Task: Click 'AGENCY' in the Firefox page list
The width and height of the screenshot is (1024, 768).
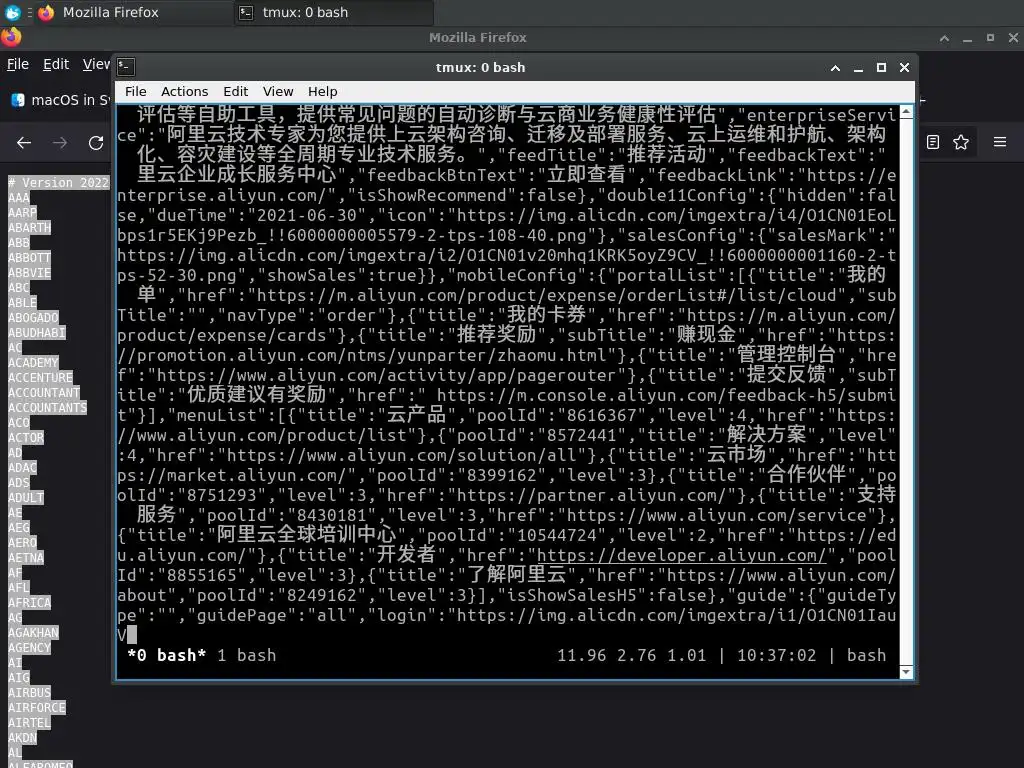Action: (x=29, y=648)
